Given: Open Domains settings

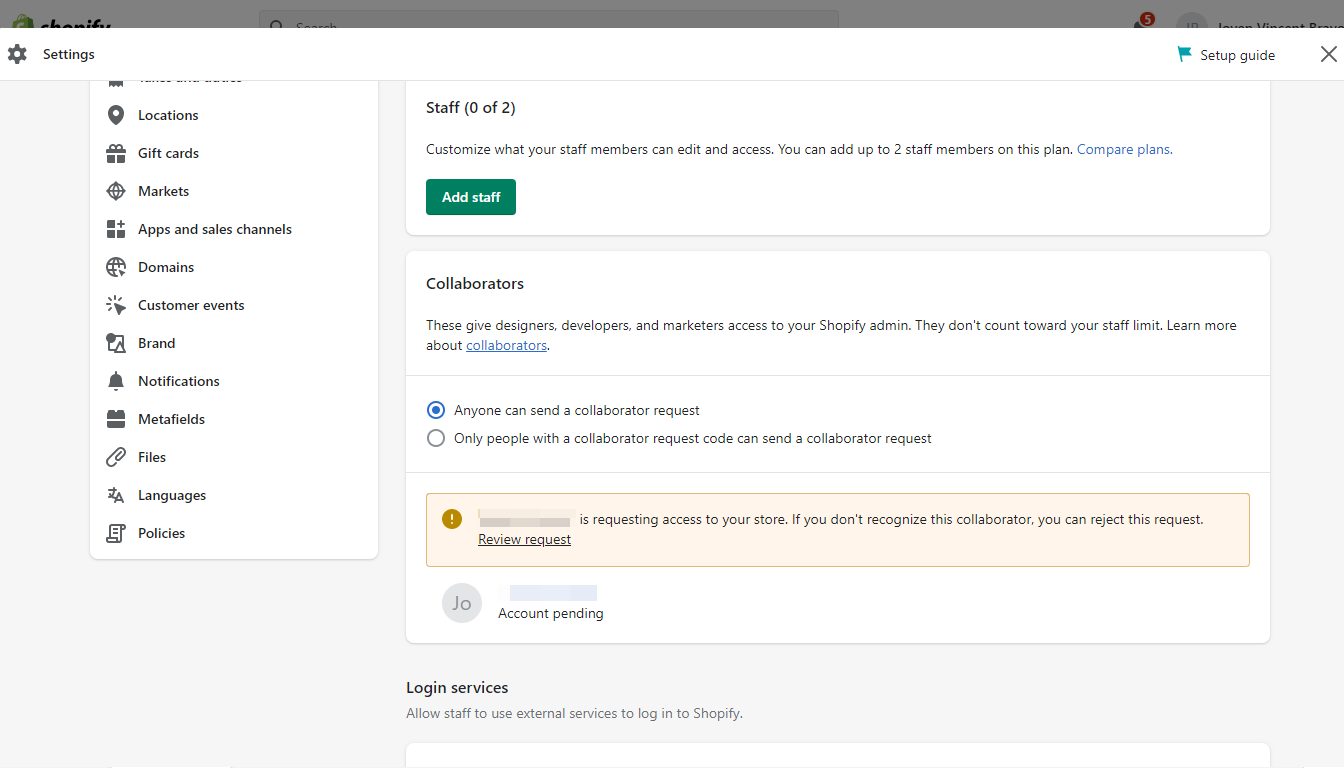Looking at the screenshot, I should tap(165, 266).
